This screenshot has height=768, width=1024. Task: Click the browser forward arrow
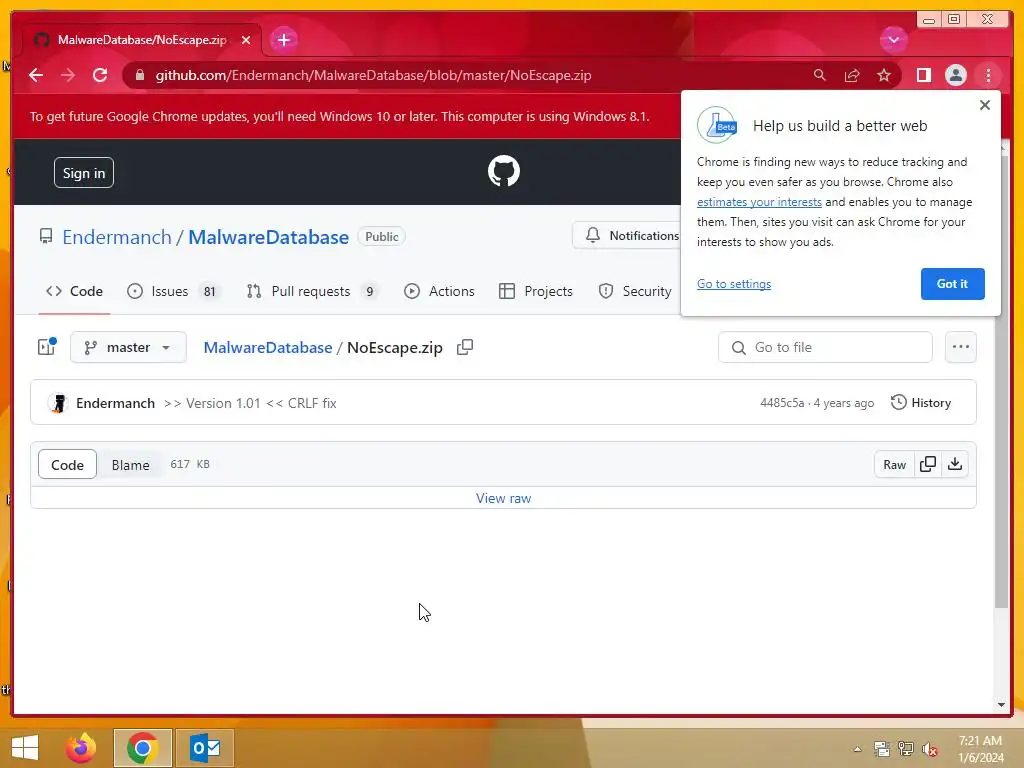(68, 75)
